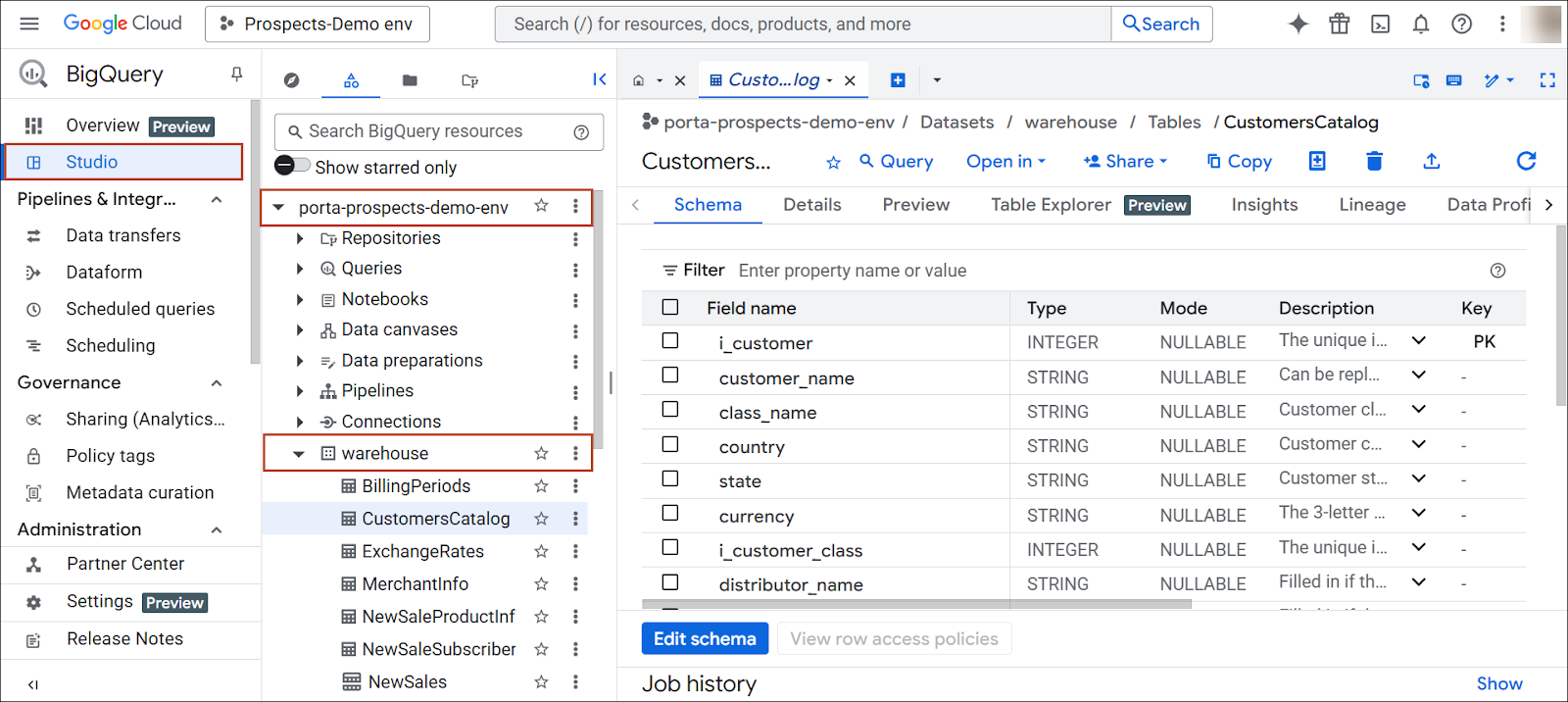Click the delete table trash icon
This screenshot has height=702, width=1568.
point(1374,161)
